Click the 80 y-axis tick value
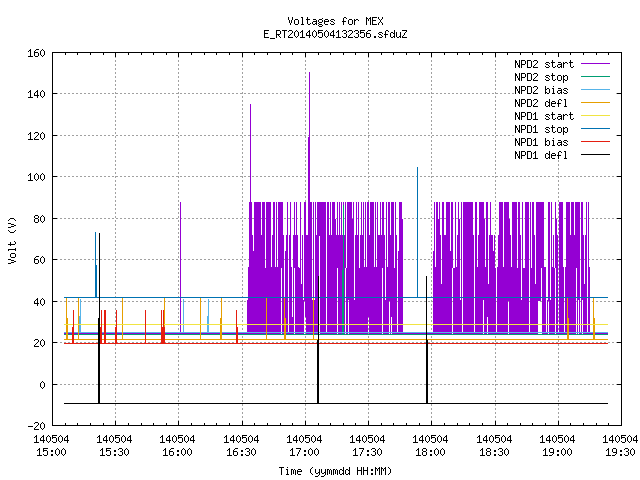Viewport: 640px width, 480px height. click(39, 219)
